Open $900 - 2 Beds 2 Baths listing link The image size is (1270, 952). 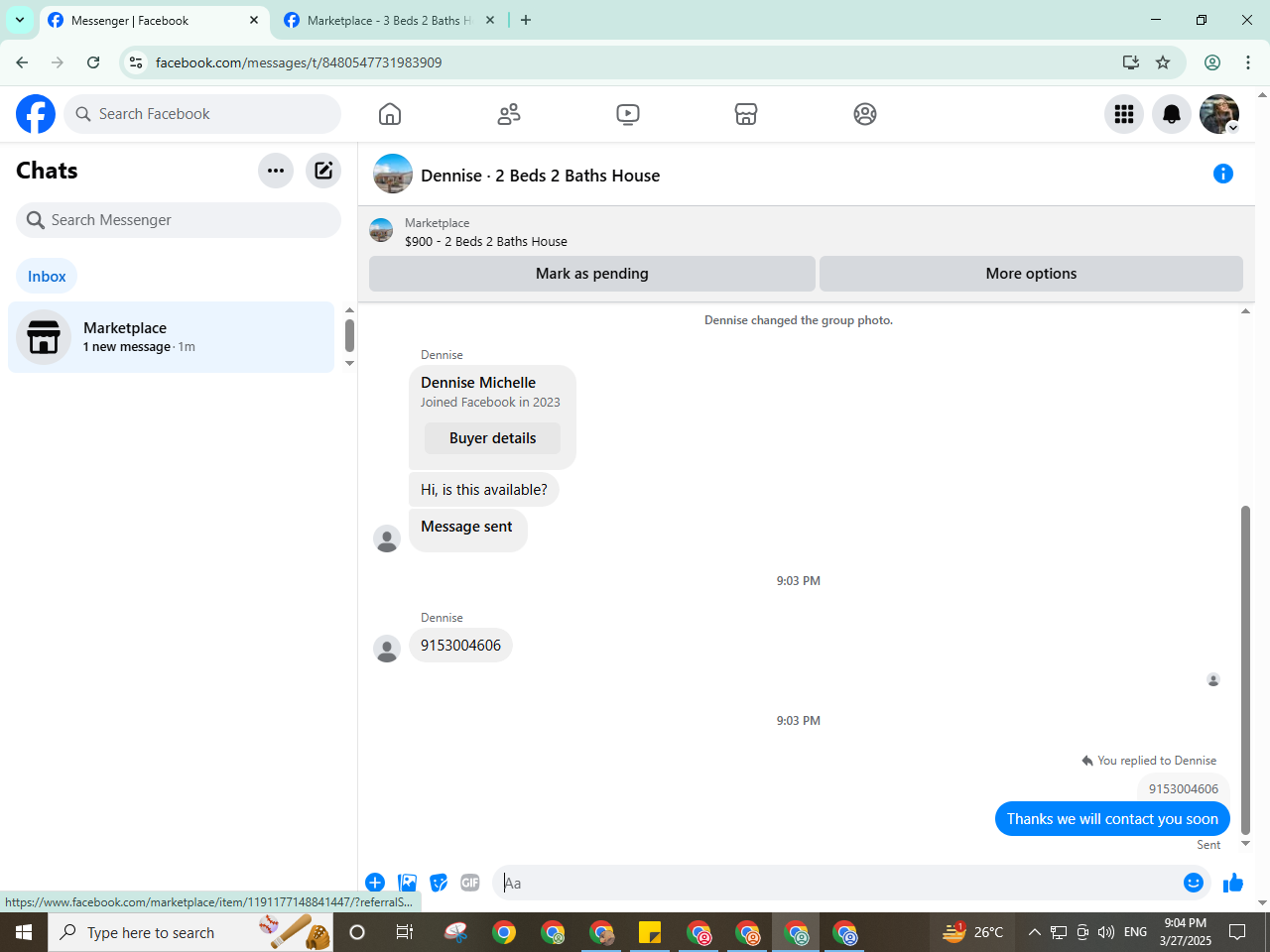pos(486,241)
